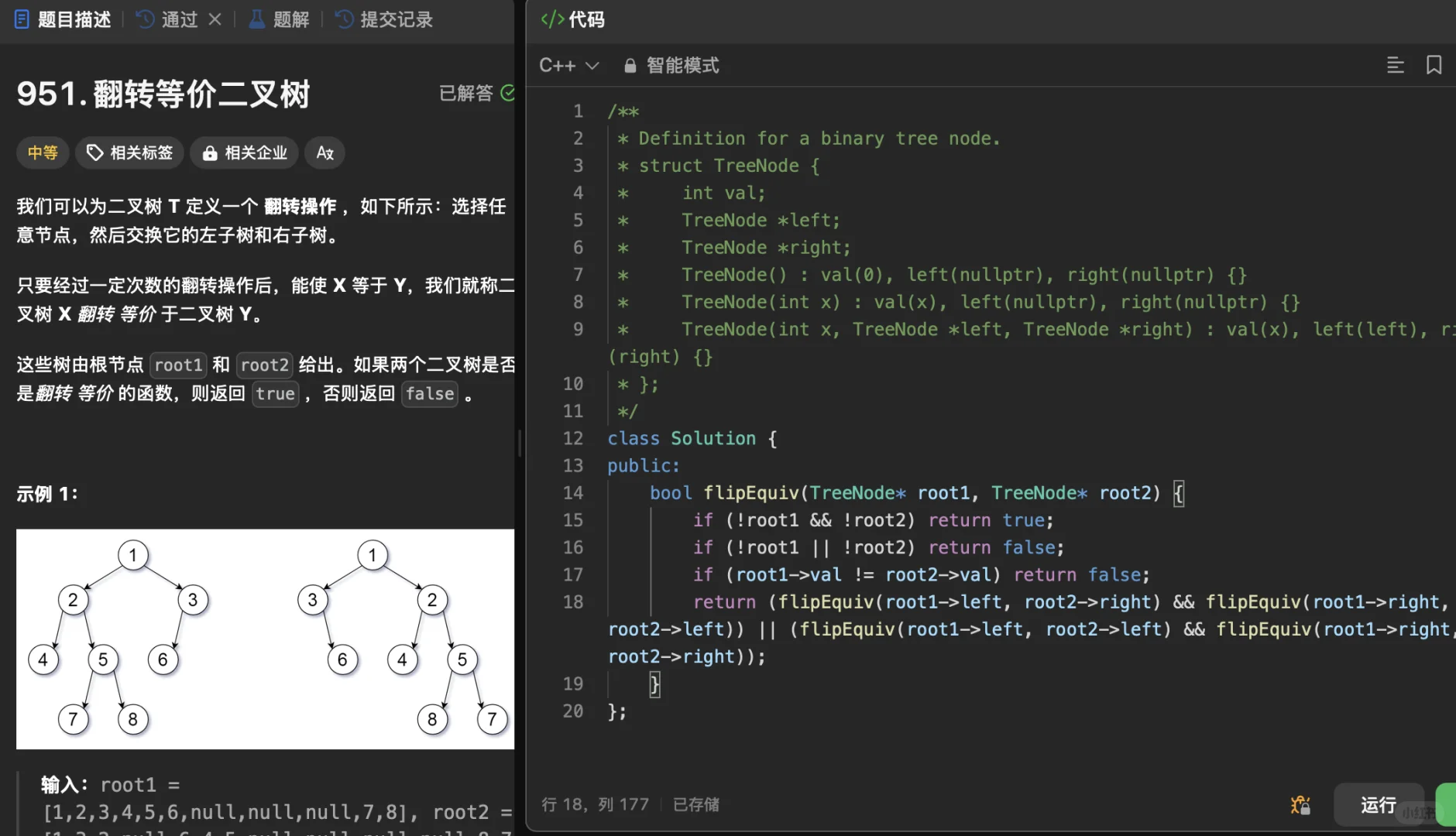Click the code brackets icon beside 代码
This screenshot has width=1456, height=836.
[552, 19]
